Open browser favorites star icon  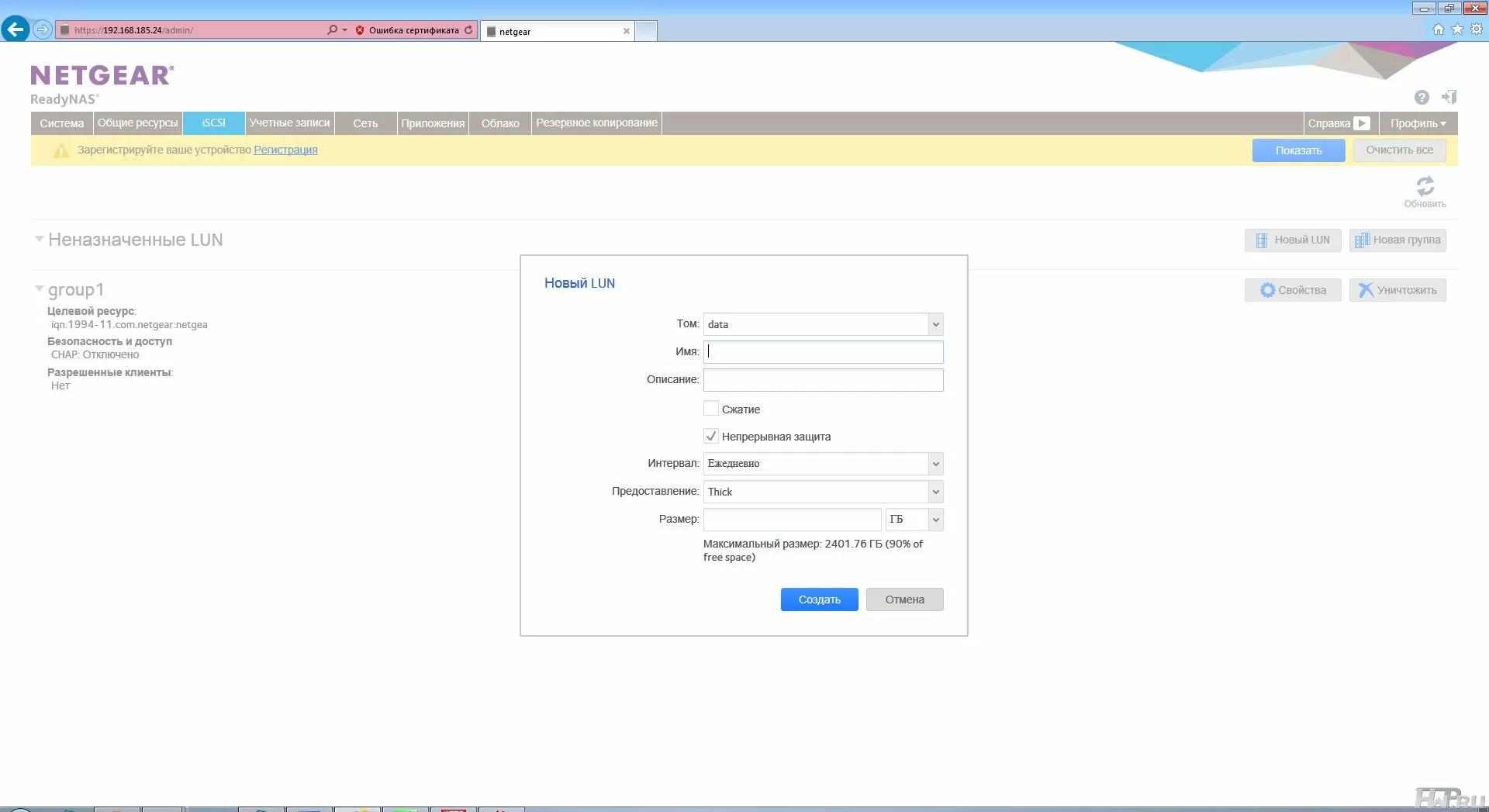point(1457,29)
